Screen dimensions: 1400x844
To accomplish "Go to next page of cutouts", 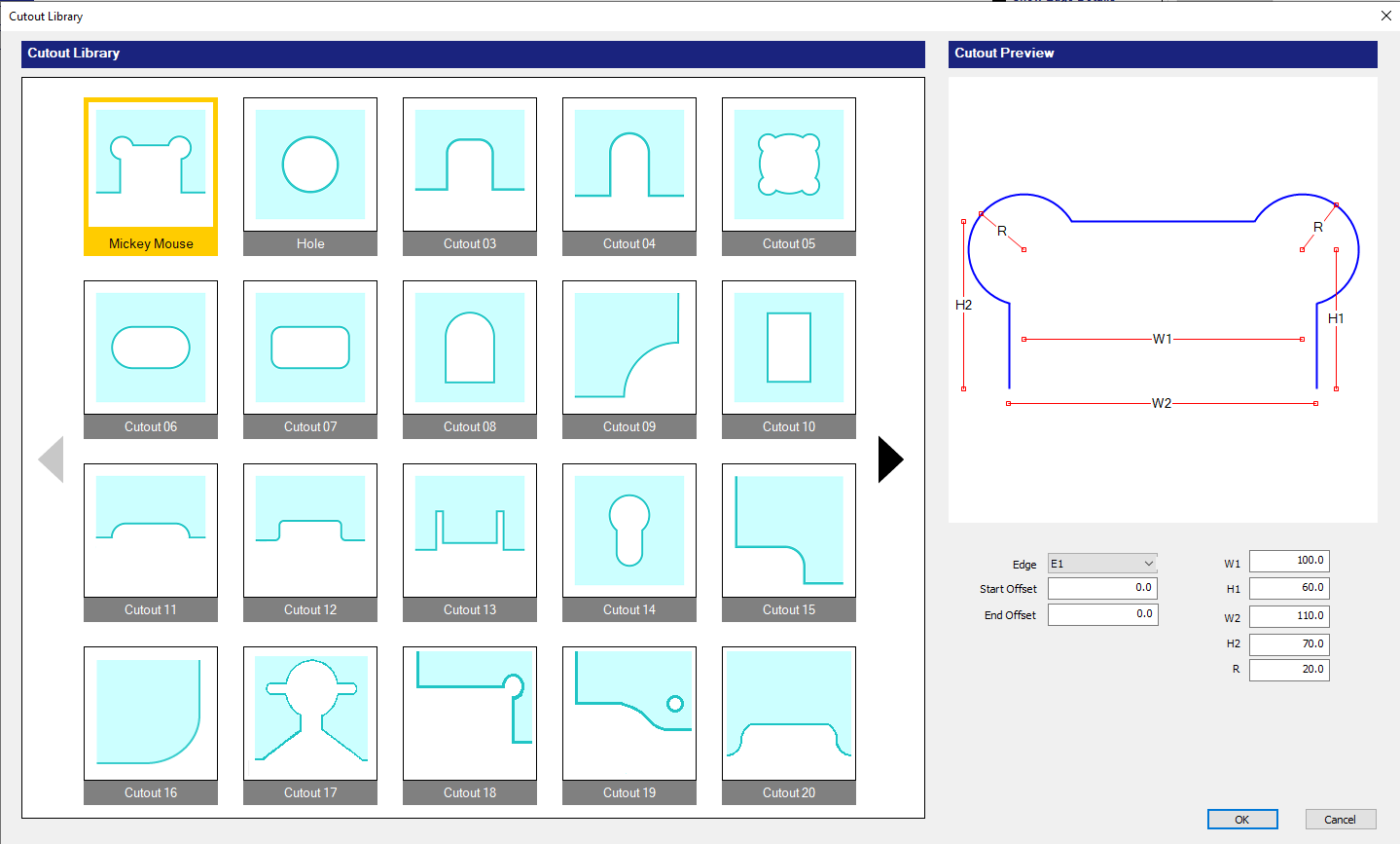I will click(890, 459).
